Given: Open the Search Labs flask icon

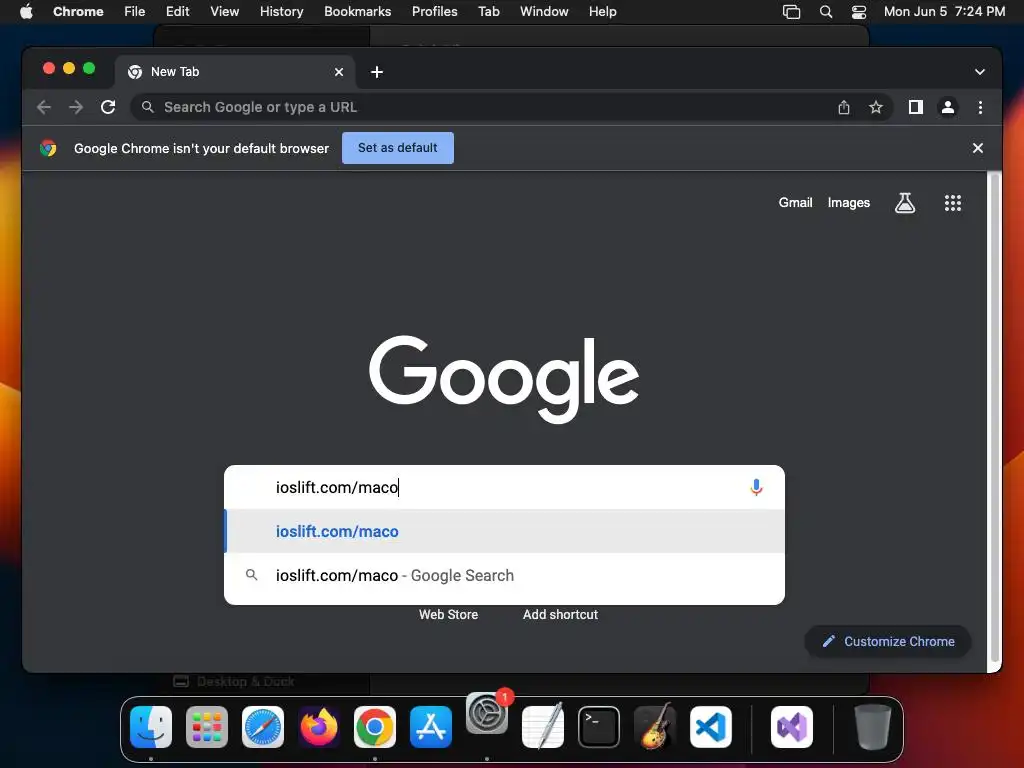Looking at the screenshot, I should point(904,203).
